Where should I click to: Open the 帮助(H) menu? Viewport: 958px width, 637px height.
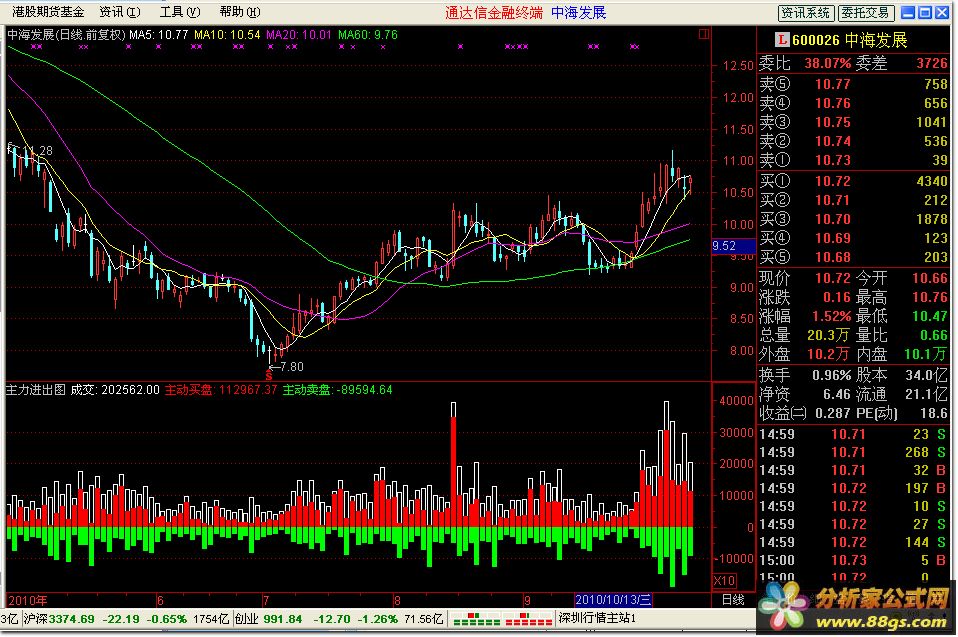(240, 12)
